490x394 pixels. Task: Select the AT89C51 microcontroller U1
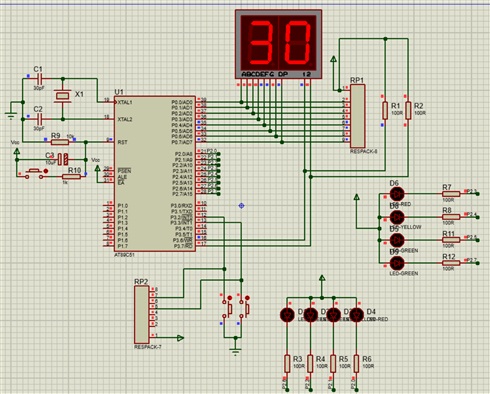[x=155, y=174]
